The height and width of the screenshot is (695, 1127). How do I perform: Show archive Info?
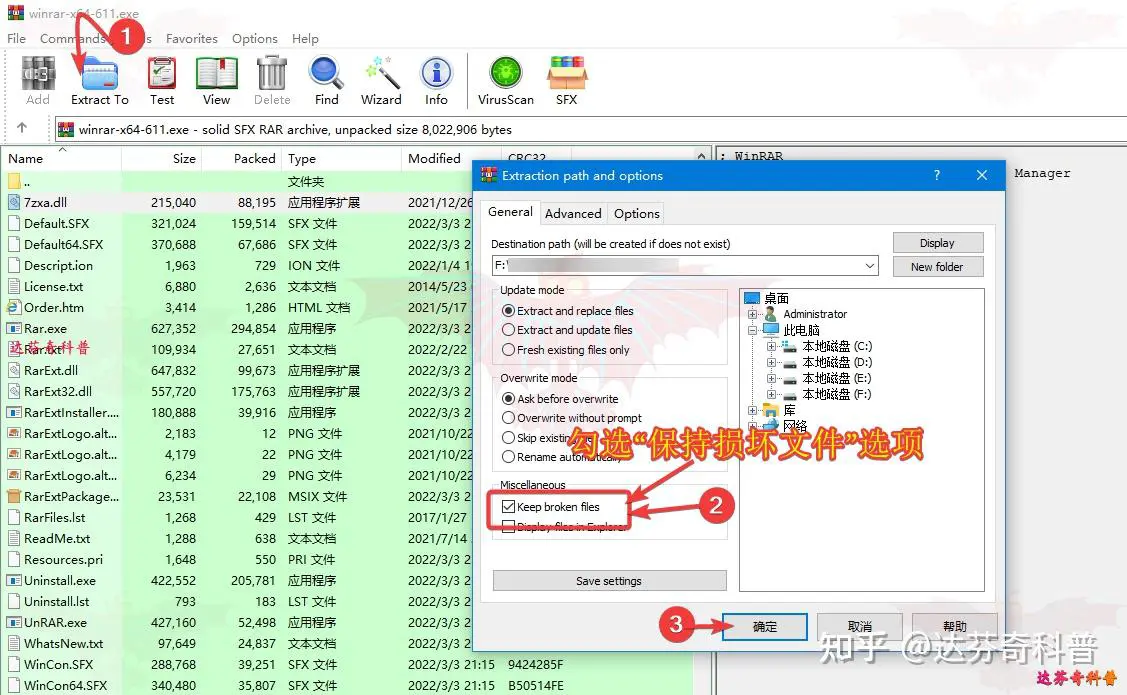436,79
